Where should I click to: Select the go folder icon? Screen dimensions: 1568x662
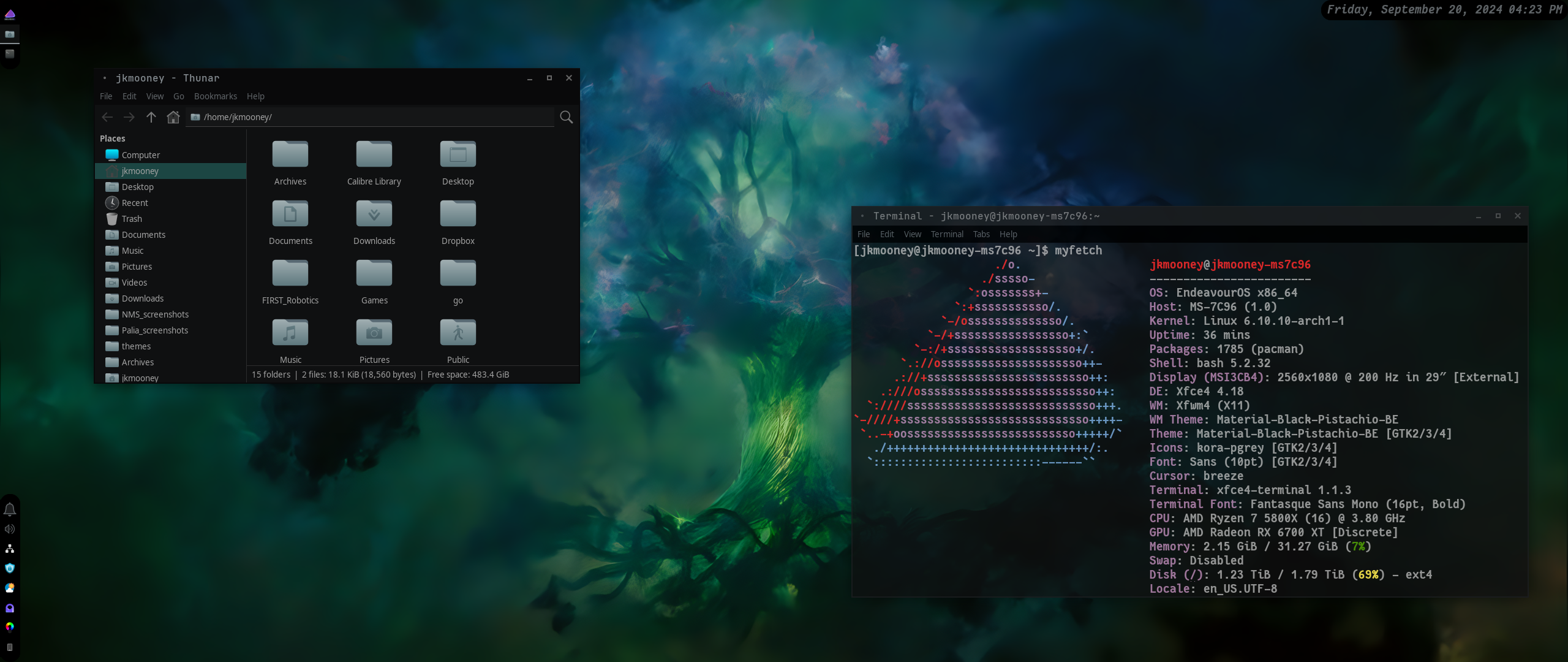coord(458,273)
